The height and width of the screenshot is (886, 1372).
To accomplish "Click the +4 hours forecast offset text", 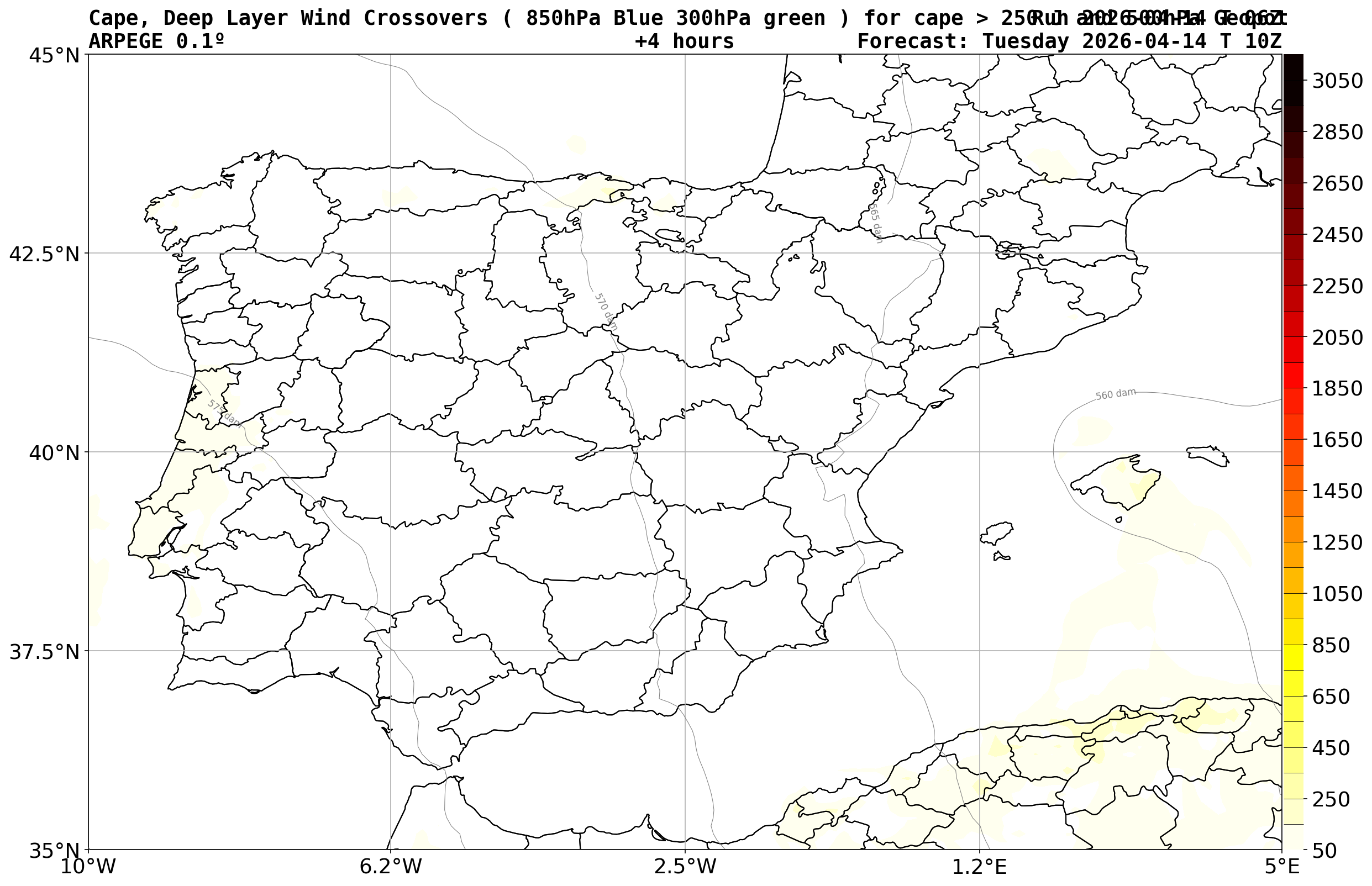I will click(x=684, y=41).
